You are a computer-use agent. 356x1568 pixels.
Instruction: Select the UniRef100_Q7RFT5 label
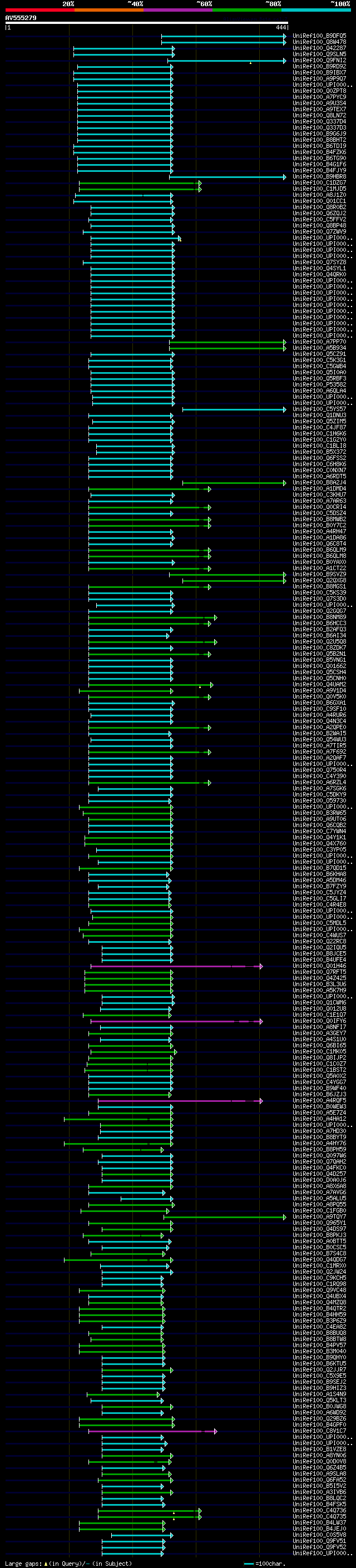click(319, 972)
